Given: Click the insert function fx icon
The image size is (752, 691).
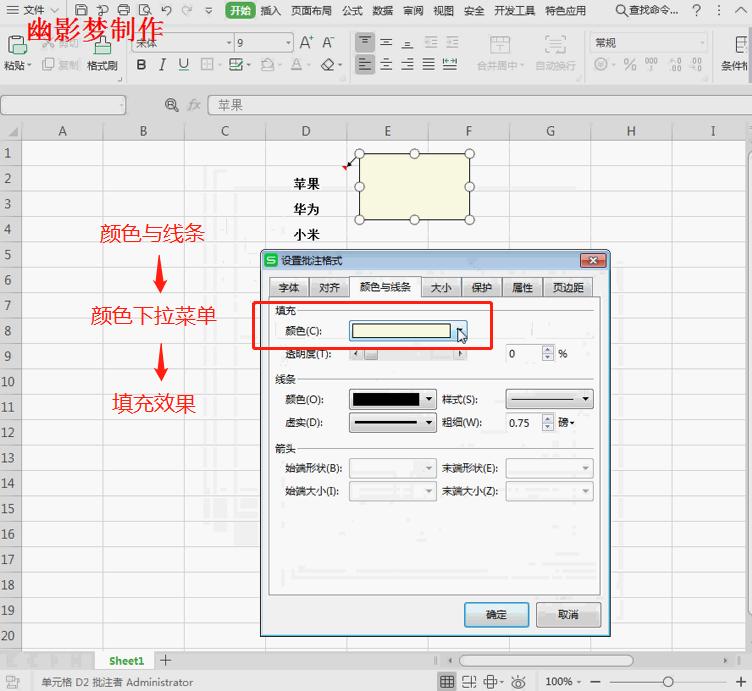Looking at the screenshot, I should coord(194,105).
